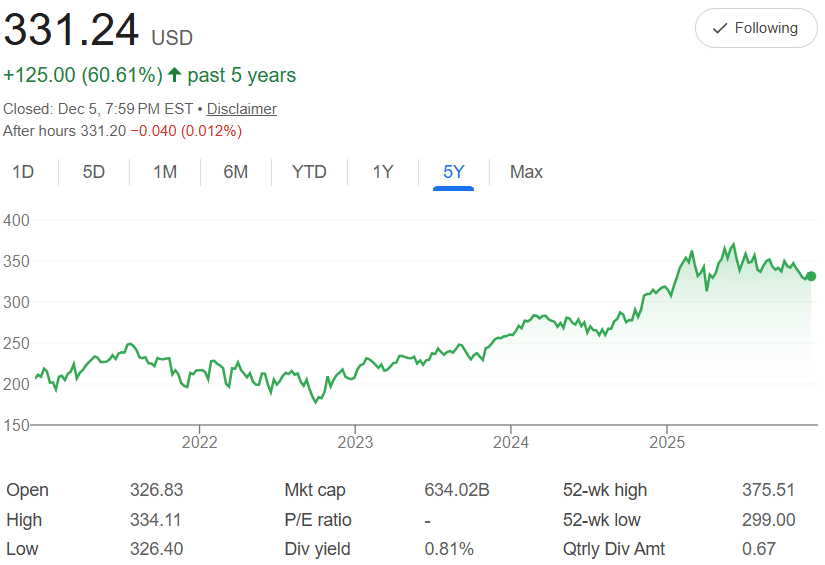Image resolution: width=825 pixels, height=565 pixels.
Task: Select the YTD range tab
Action: click(x=309, y=172)
